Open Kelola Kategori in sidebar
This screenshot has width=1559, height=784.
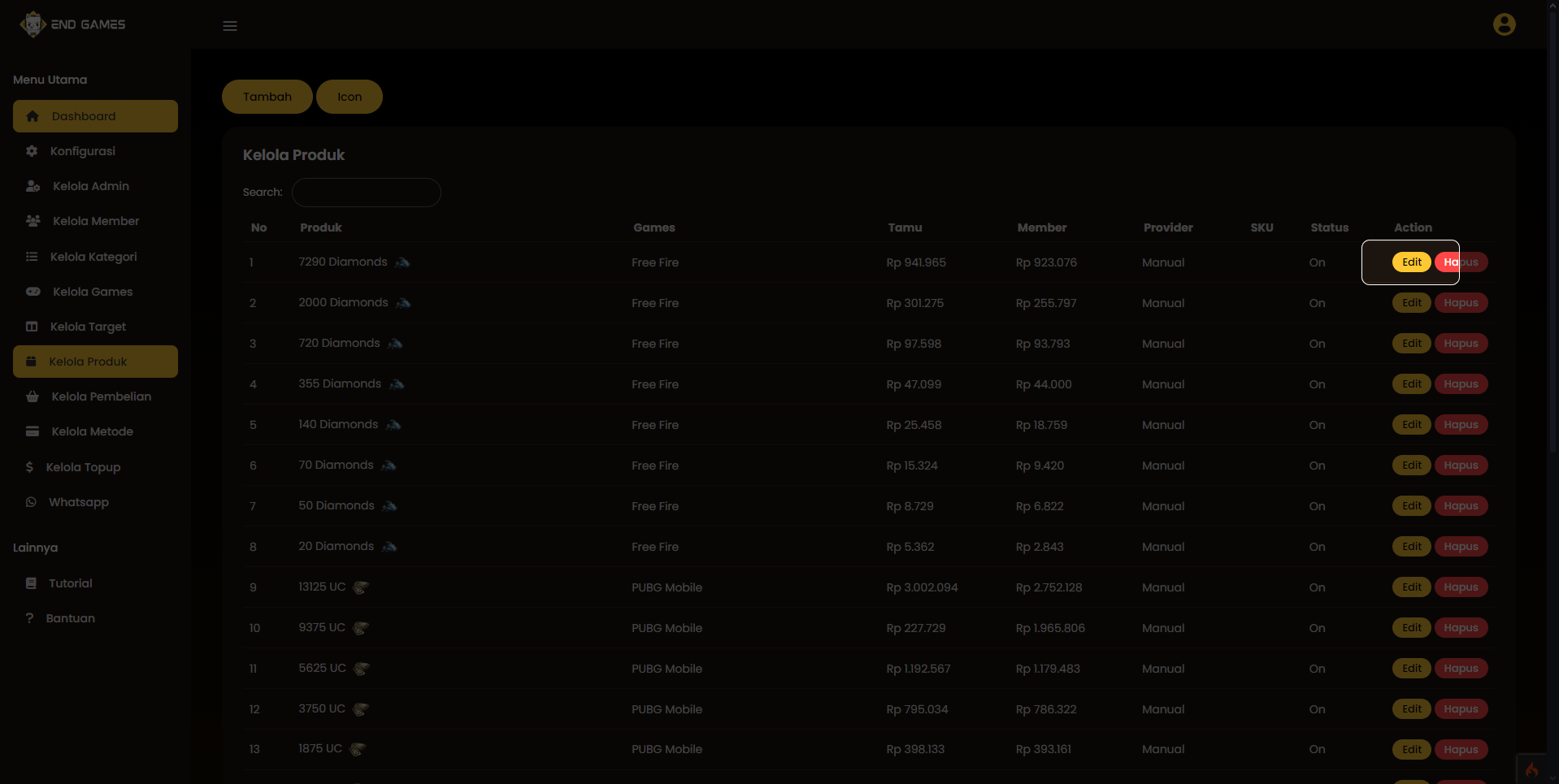coord(95,257)
